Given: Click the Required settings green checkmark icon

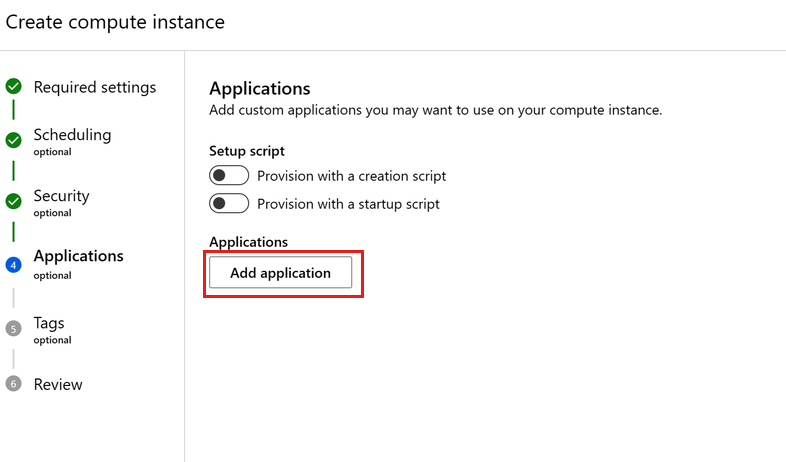Looking at the screenshot, I should (13, 87).
